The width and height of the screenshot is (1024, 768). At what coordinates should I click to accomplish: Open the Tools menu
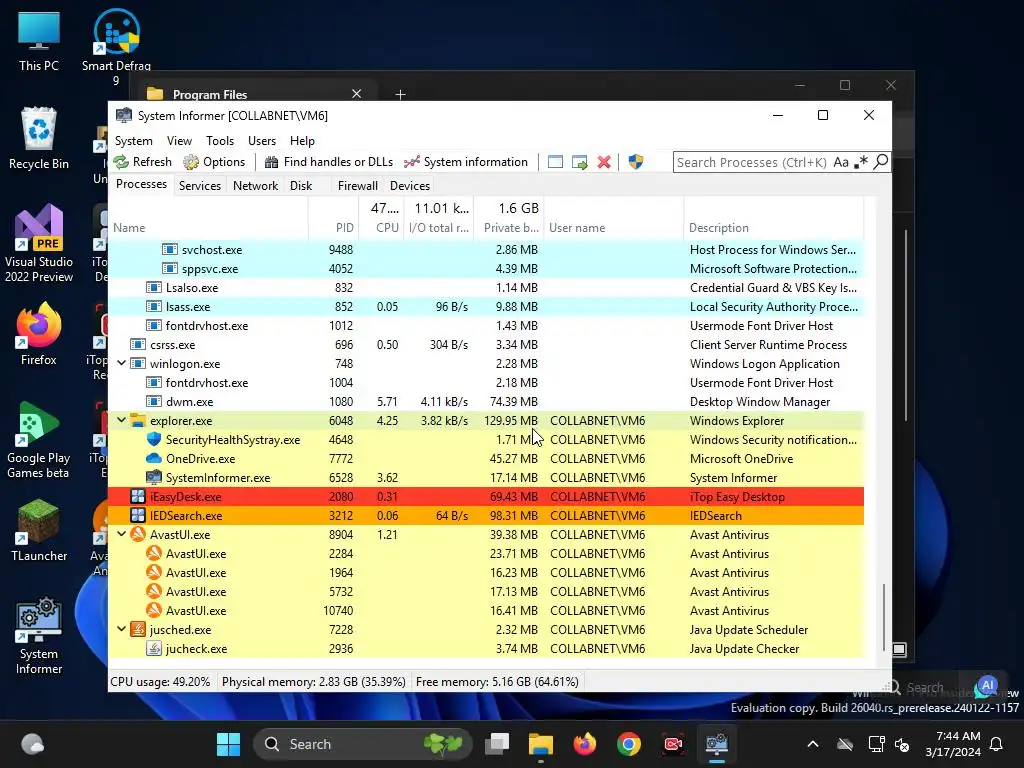click(x=220, y=141)
